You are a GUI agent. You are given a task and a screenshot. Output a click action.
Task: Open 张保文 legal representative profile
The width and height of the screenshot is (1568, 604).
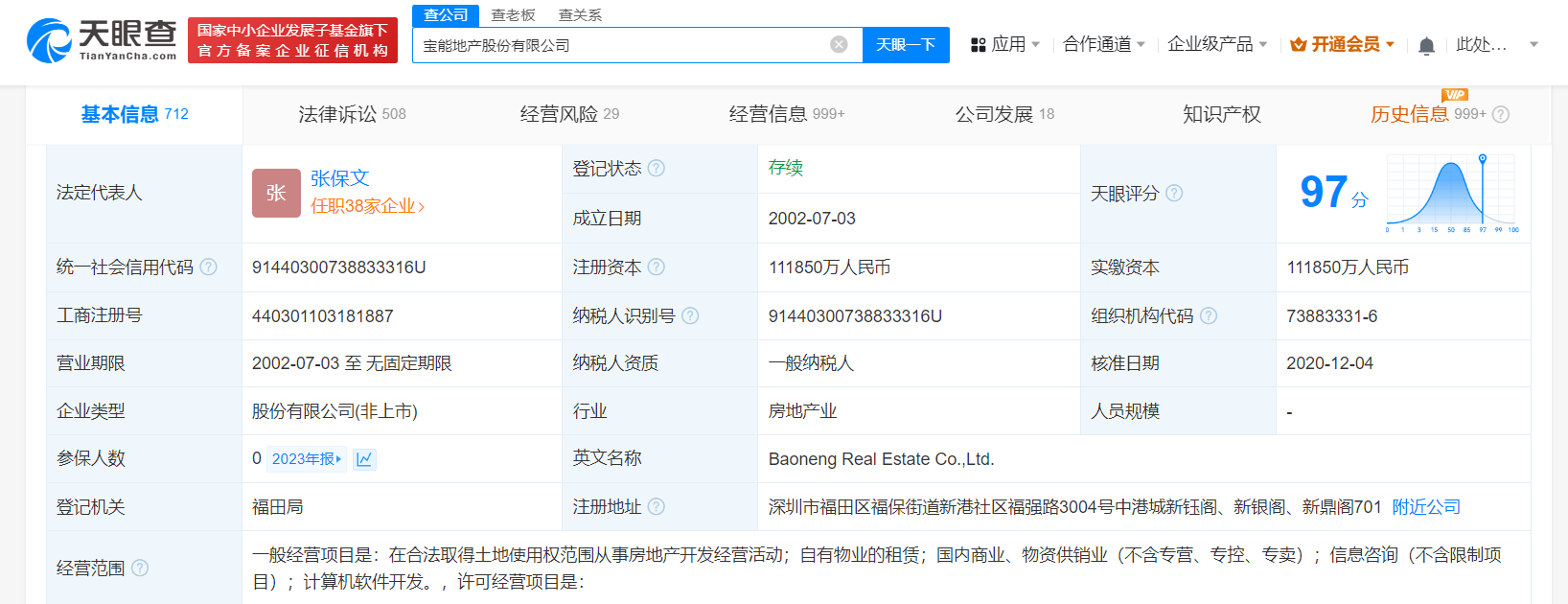pyautogui.click(x=339, y=178)
